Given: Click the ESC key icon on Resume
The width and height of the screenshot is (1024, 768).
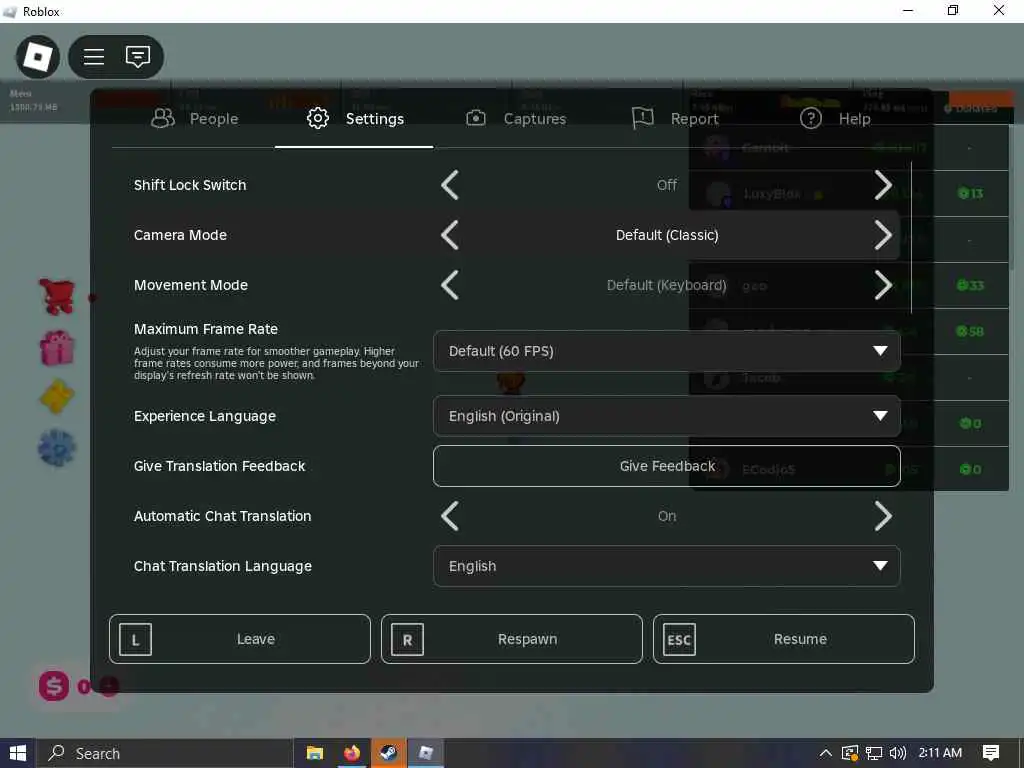Looking at the screenshot, I should [x=679, y=639].
